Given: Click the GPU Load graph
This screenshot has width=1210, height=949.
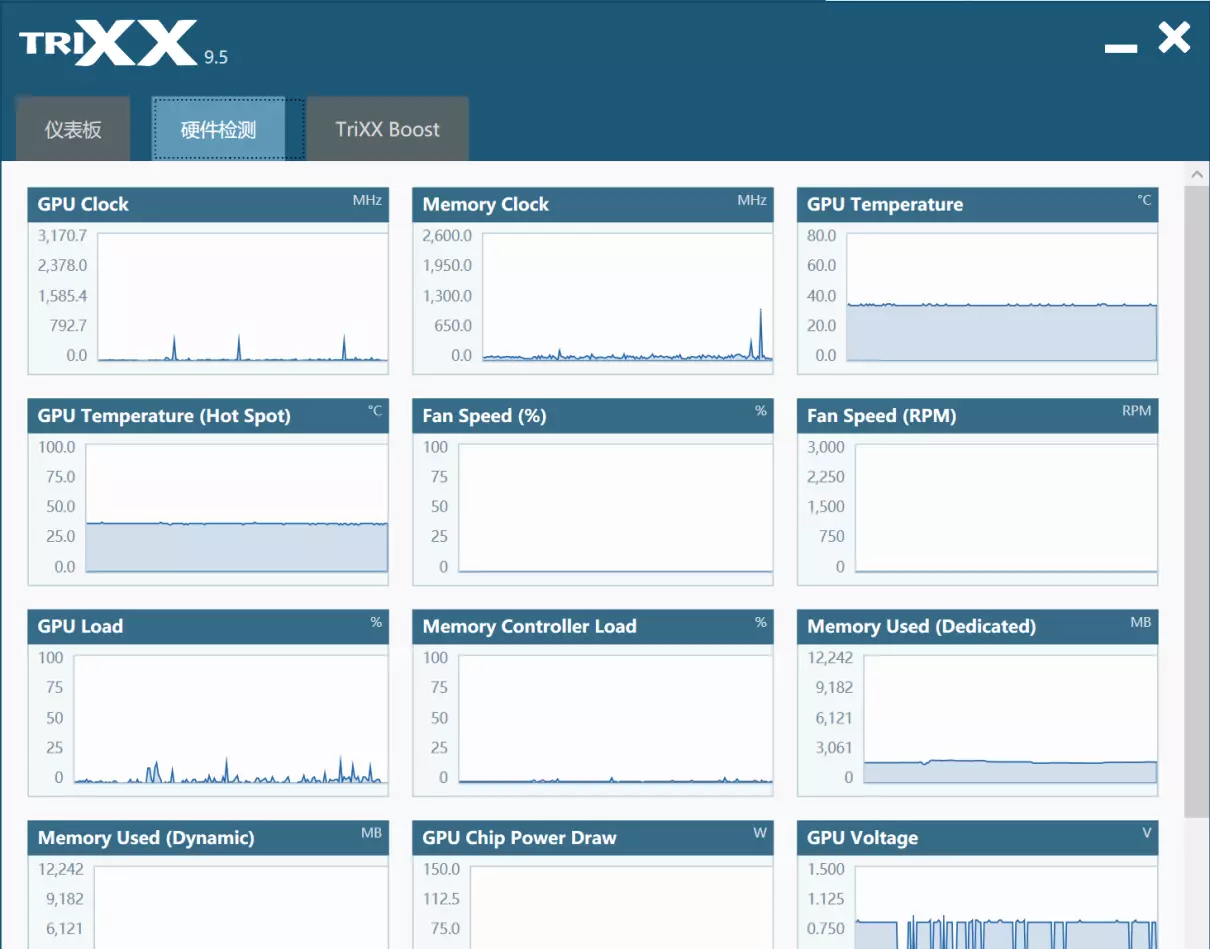Looking at the screenshot, I should point(231,719).
